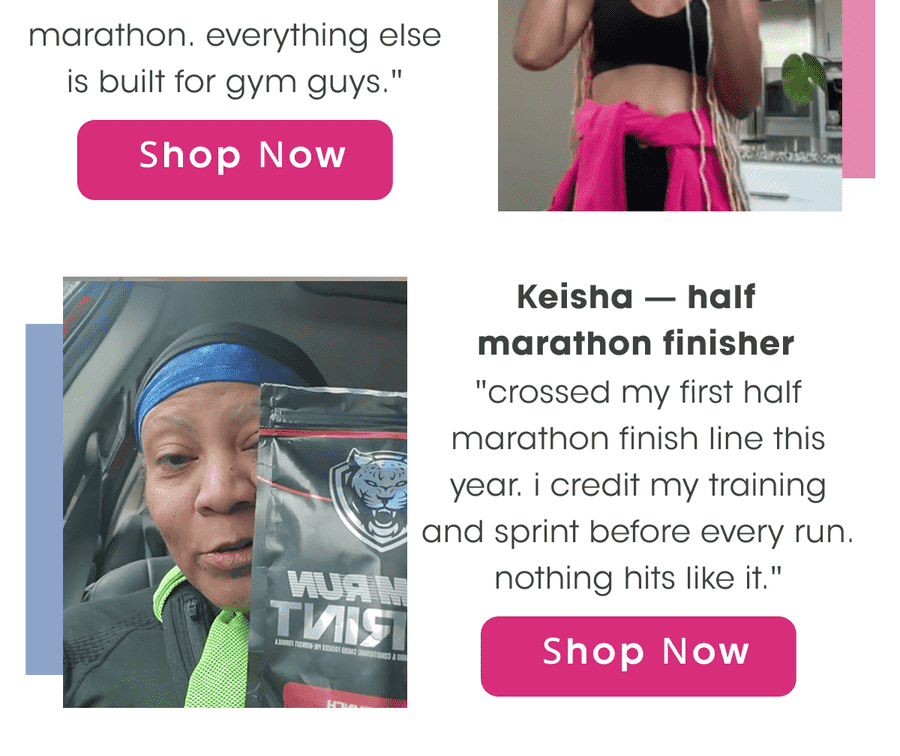The image size is (900, 756).
Task: Click the black sports top in top photo
Action: (x=647, y=36)
